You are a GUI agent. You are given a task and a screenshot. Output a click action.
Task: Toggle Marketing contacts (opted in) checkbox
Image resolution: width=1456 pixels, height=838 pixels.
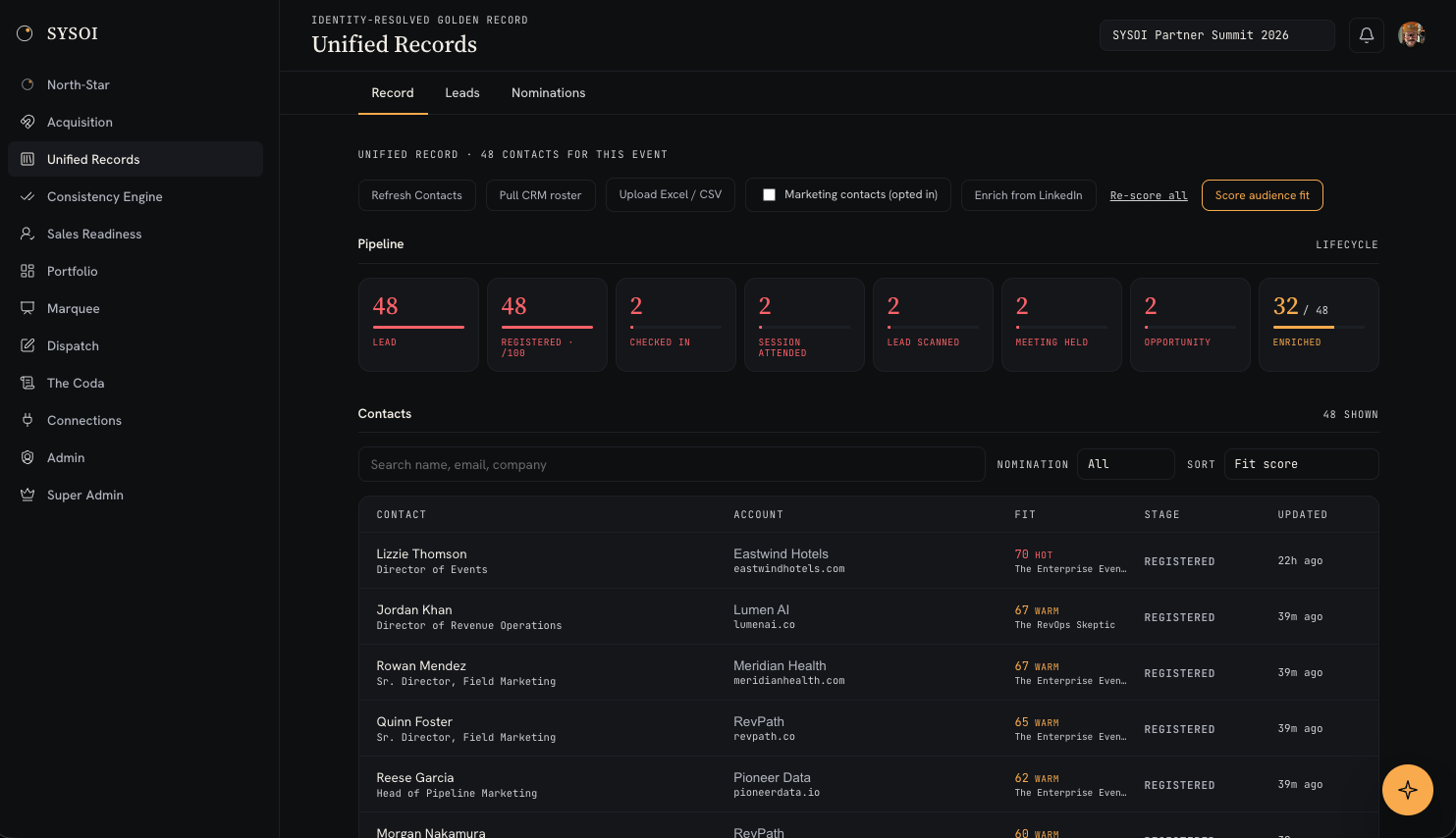click(770, 194)
